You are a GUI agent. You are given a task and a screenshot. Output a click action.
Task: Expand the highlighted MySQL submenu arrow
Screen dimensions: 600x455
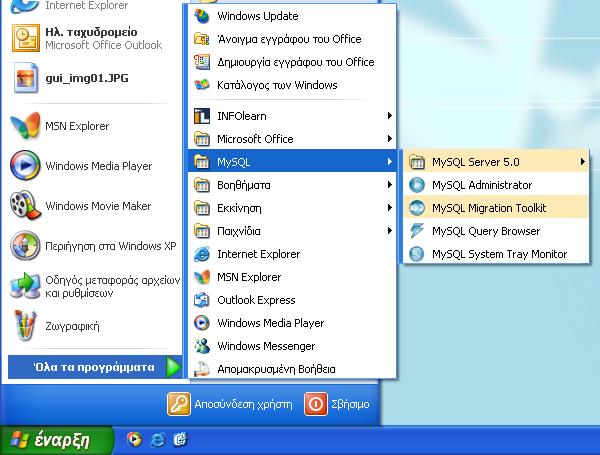tap(389, 161)
